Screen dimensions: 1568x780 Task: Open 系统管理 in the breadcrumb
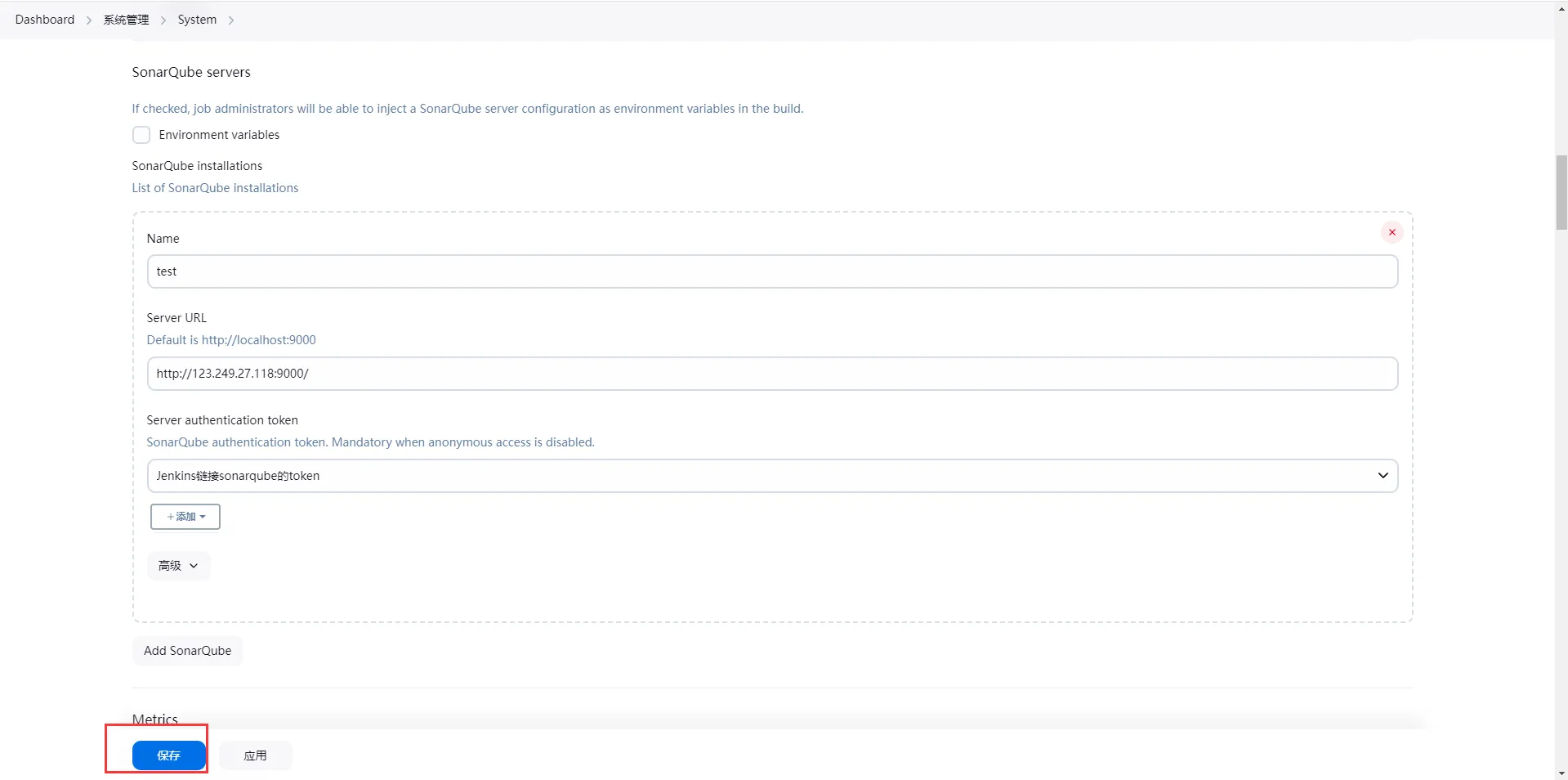(126, 20)
